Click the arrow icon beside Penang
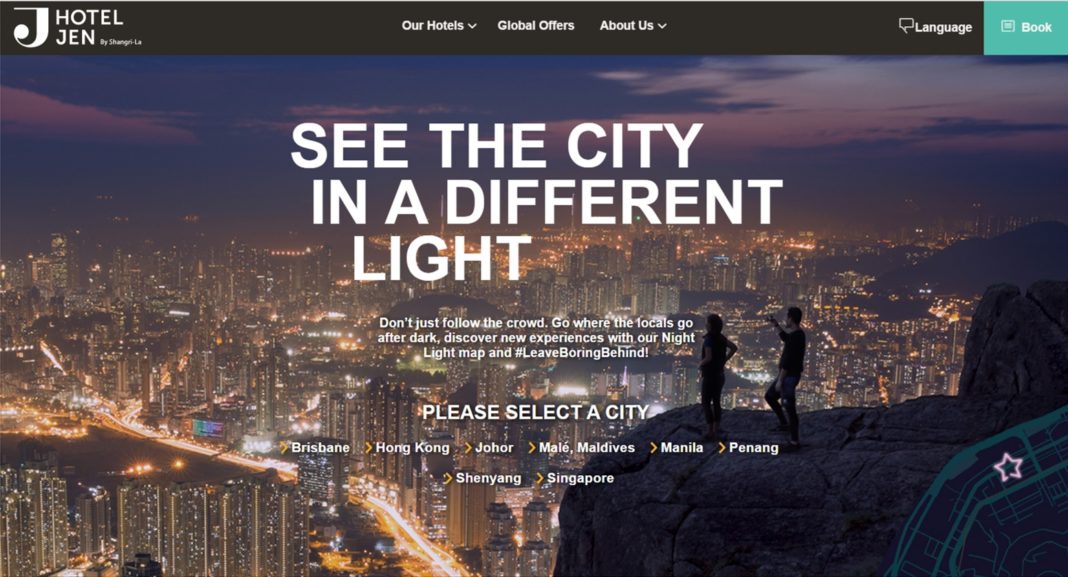This screenshot has width=1068, height=577. 722,448
